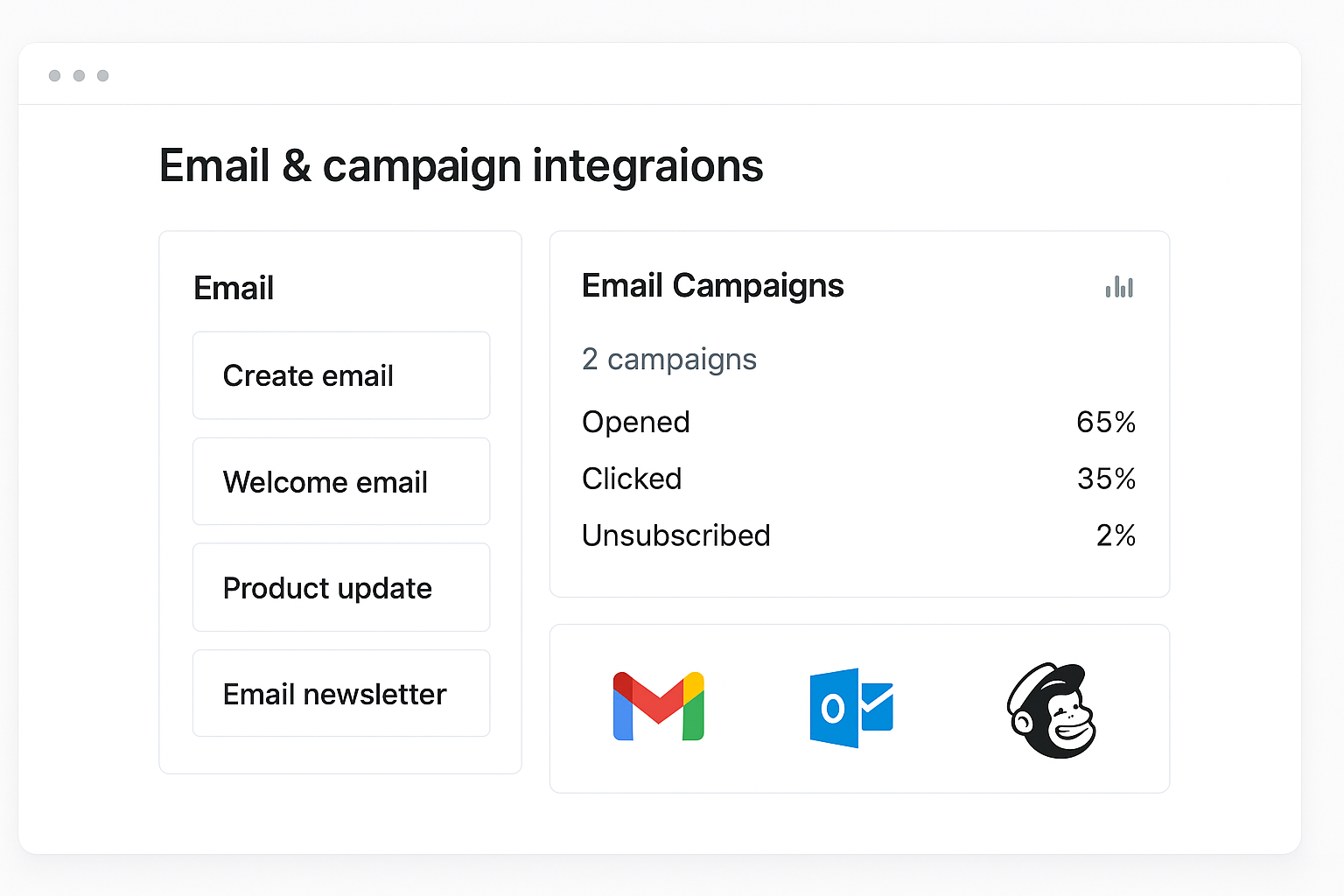Click the Clicked 35% statistic row
The width and height of the screenshot is (1344, 896).
coord(857,479)
